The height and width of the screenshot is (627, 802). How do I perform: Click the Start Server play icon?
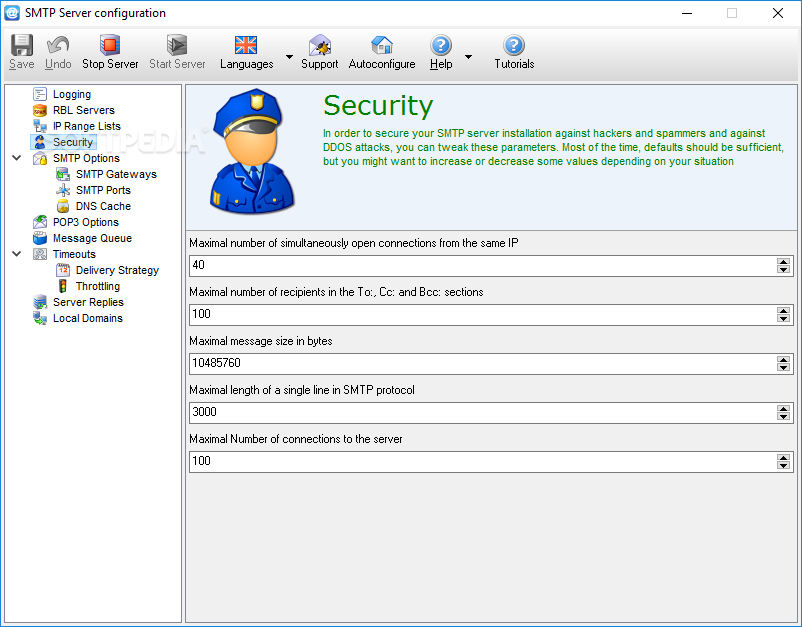[177, 45]
